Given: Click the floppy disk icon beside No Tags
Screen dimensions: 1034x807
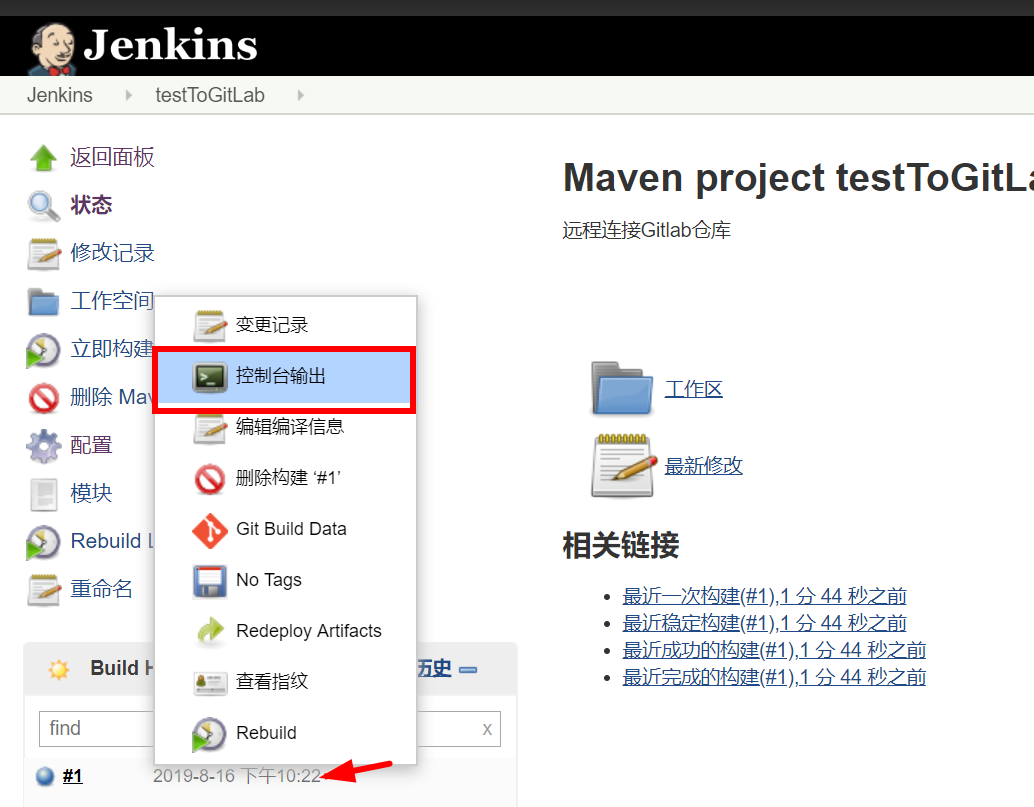Looking at the screenshot, I should [210, 581].
